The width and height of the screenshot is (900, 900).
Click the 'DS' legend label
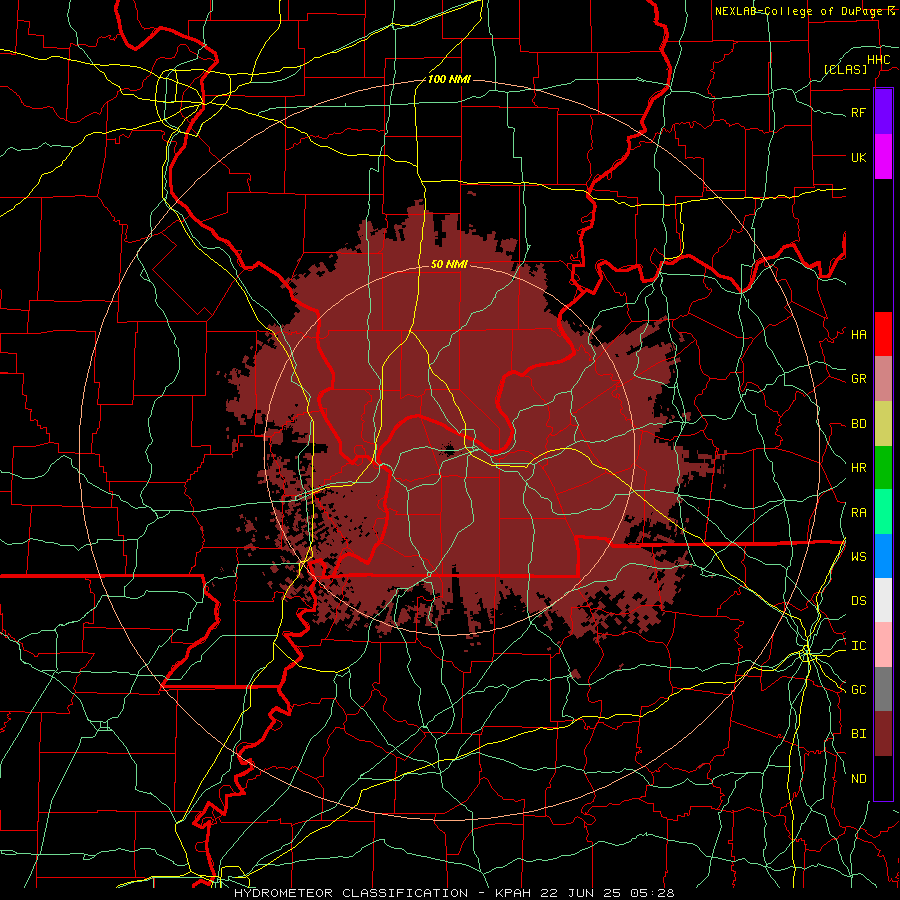(x=859, y=601)
